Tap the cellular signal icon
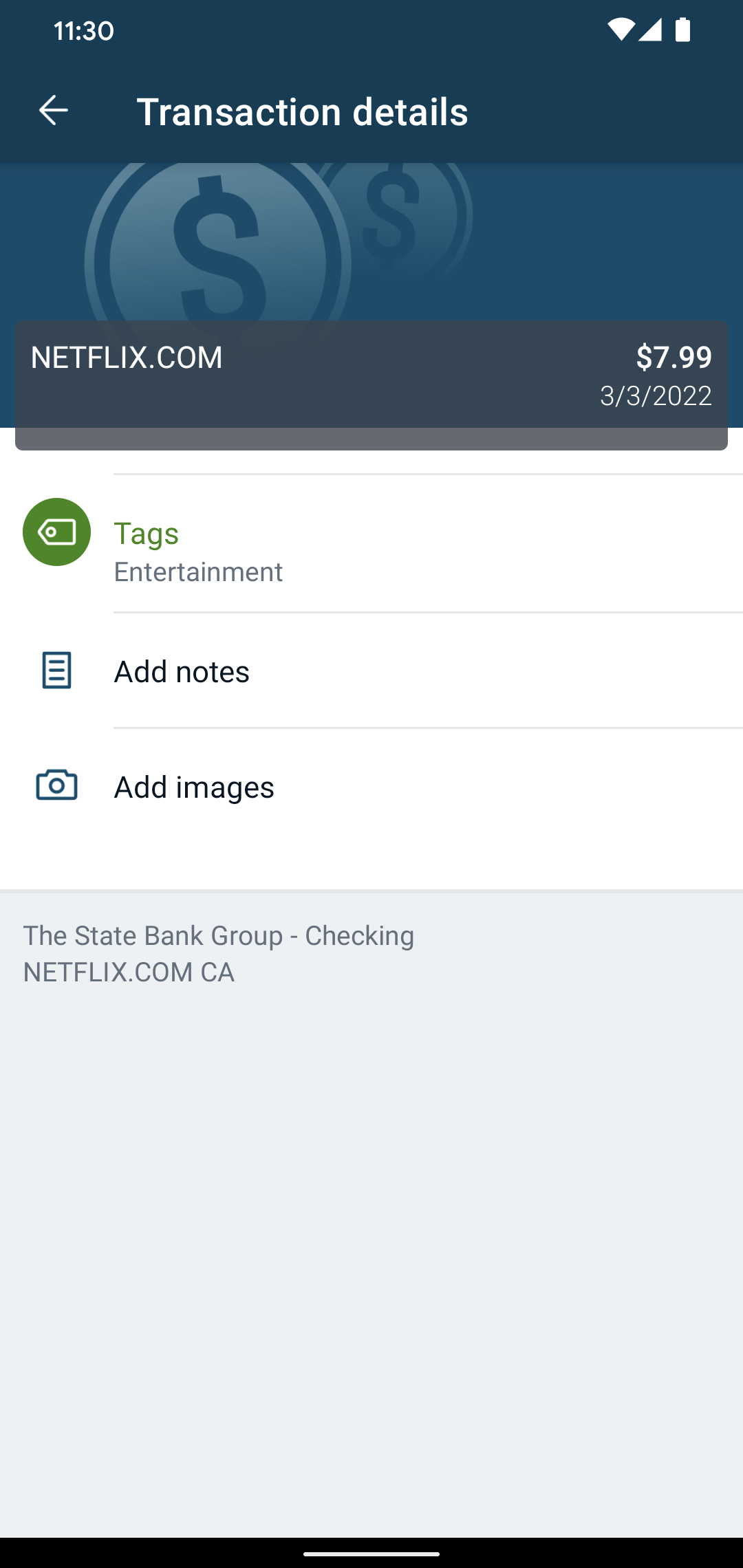 pos(650,30)
